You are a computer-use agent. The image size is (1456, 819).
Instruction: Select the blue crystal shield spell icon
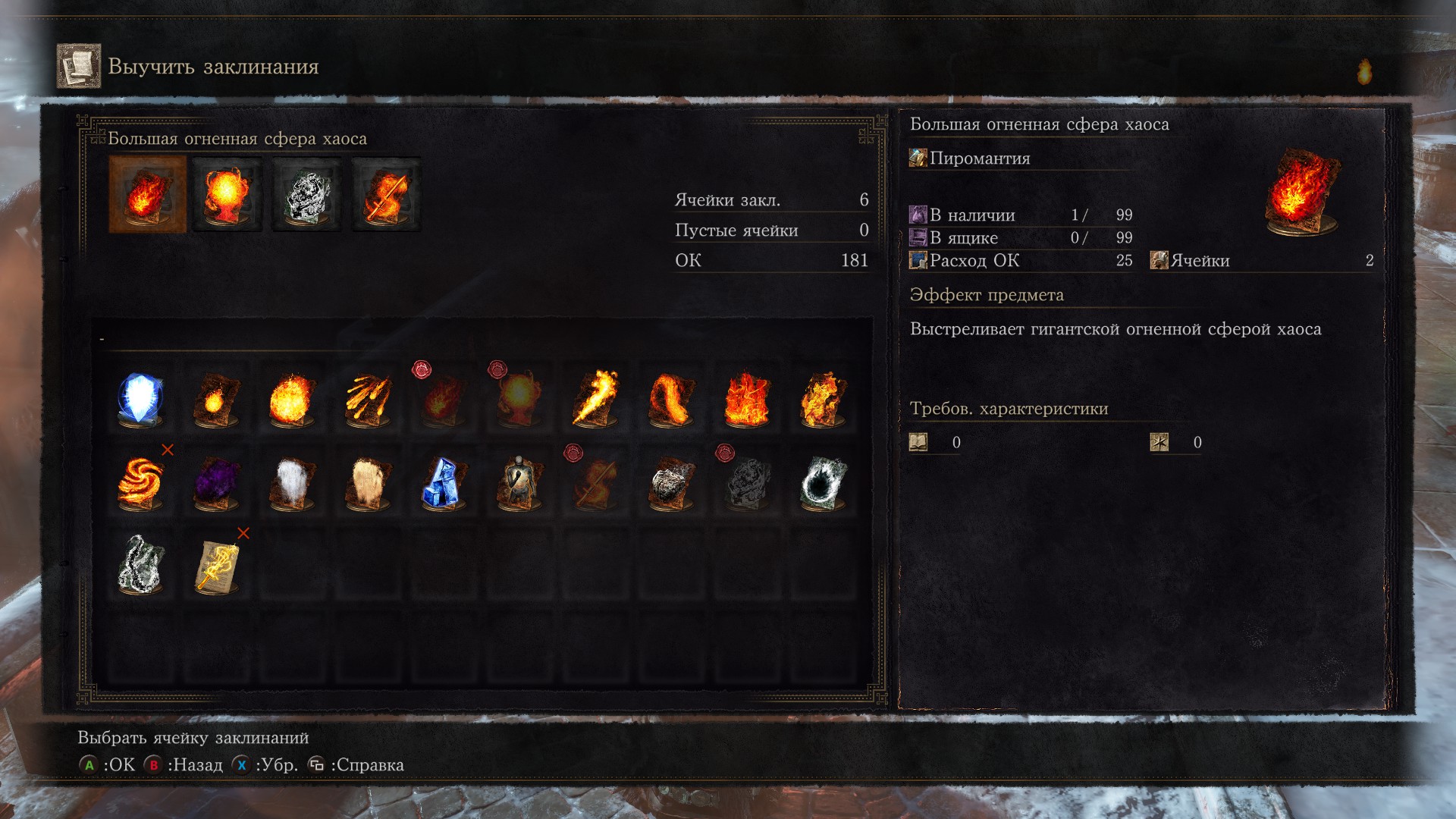coord(140,398)
